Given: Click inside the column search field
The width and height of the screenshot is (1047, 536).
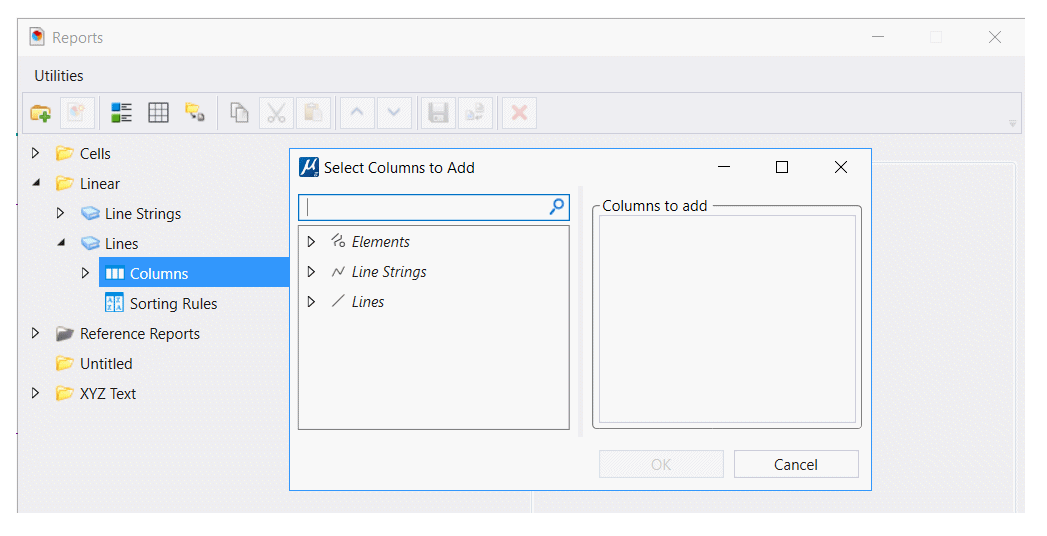Looking at the screenshot, I should tap(425, 208).
